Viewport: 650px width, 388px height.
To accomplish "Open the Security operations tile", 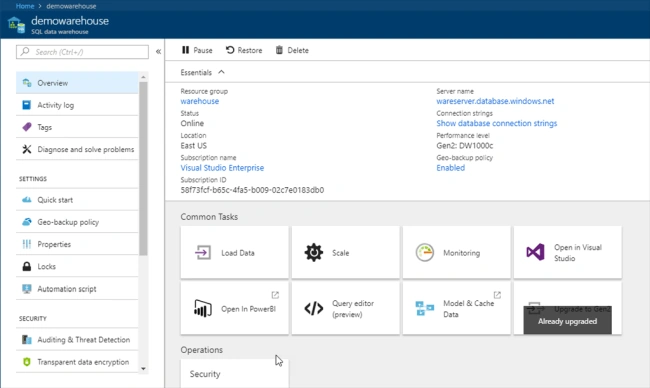I will coord(234,373).
